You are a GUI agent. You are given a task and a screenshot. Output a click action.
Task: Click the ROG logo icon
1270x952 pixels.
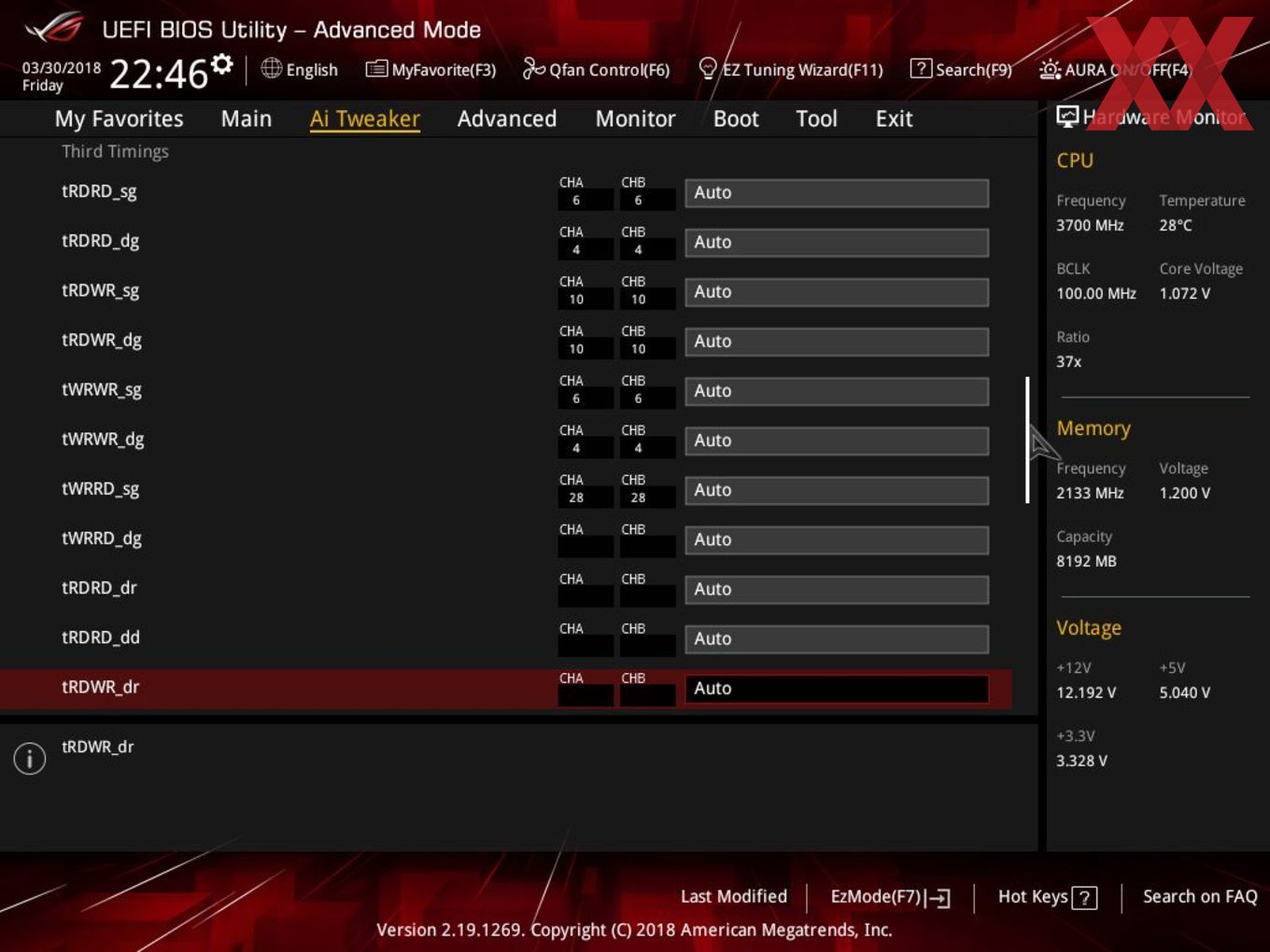pos(54,28)
